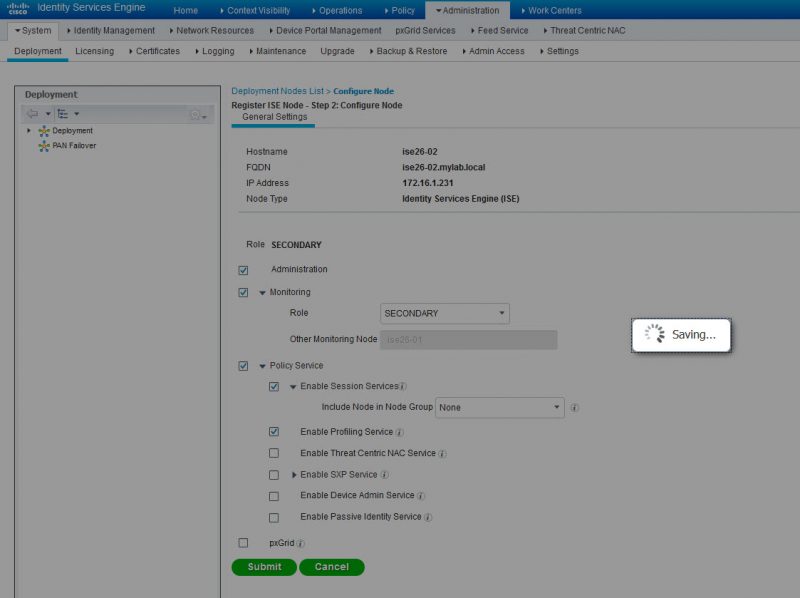Click the PAN Failover node icon
The image size is (800, 598).
point(44,145)
